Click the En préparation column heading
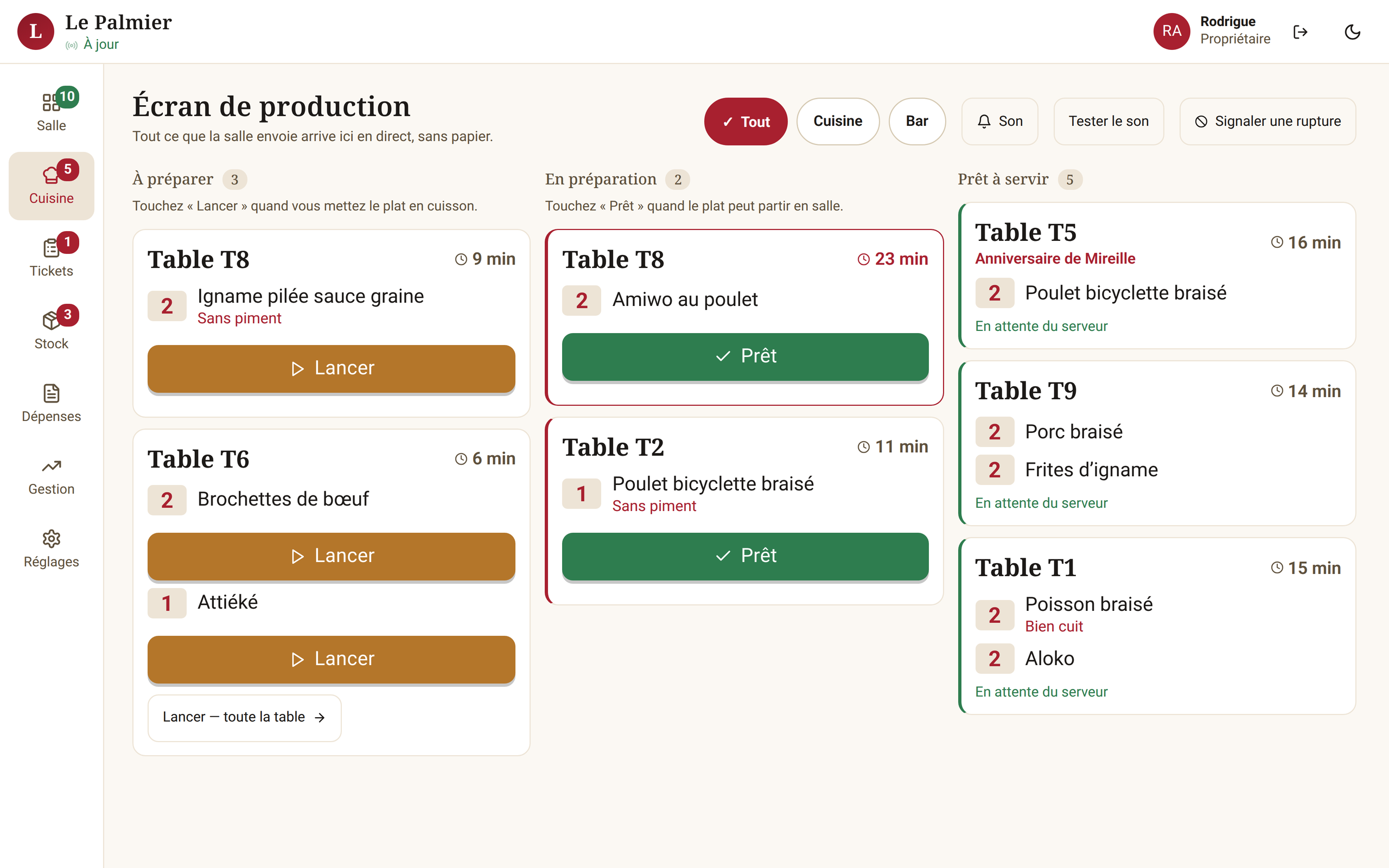Viewport: 1389px width, 868px height. 601,179
